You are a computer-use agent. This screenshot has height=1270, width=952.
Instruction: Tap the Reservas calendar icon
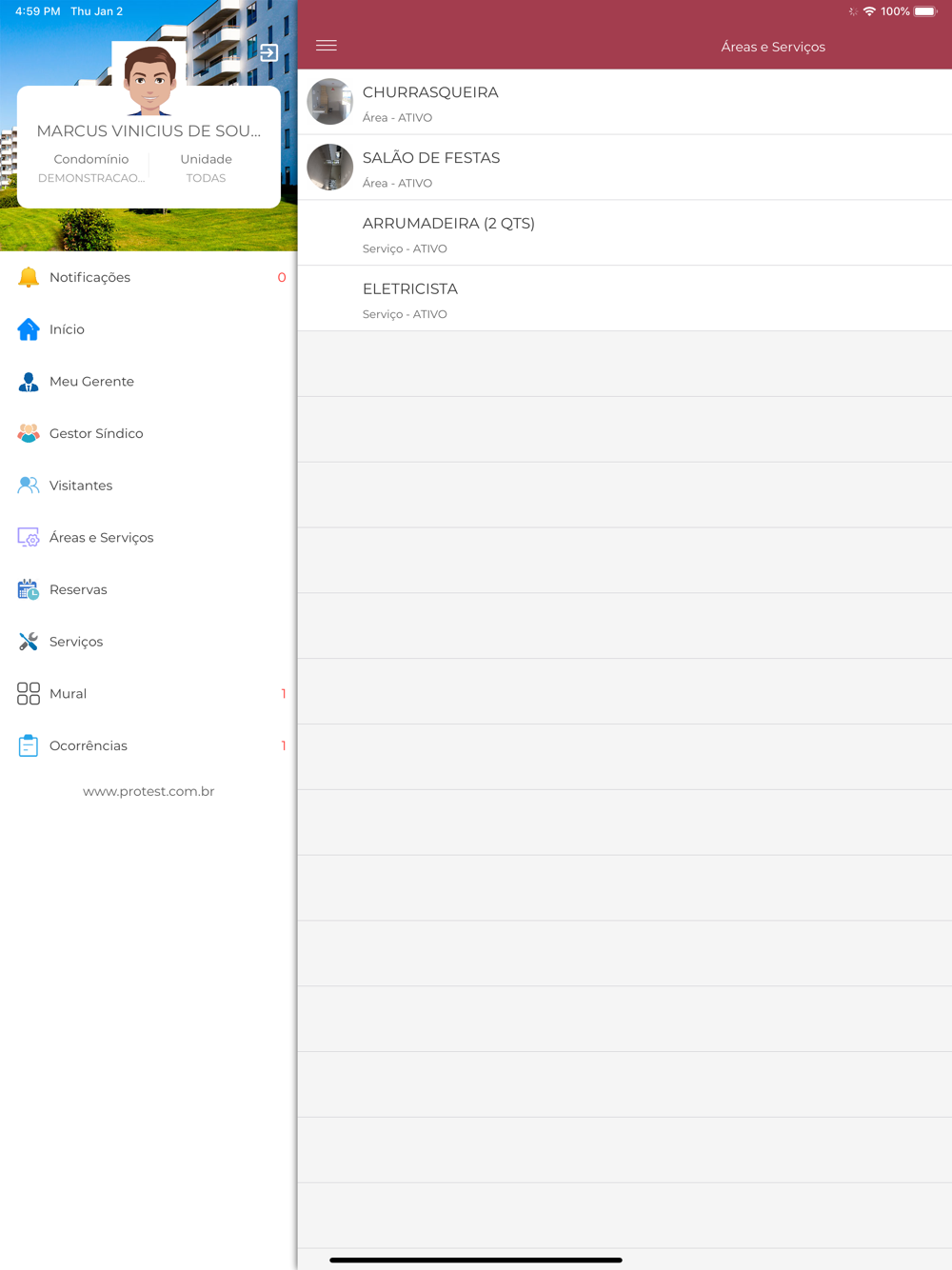29,589
